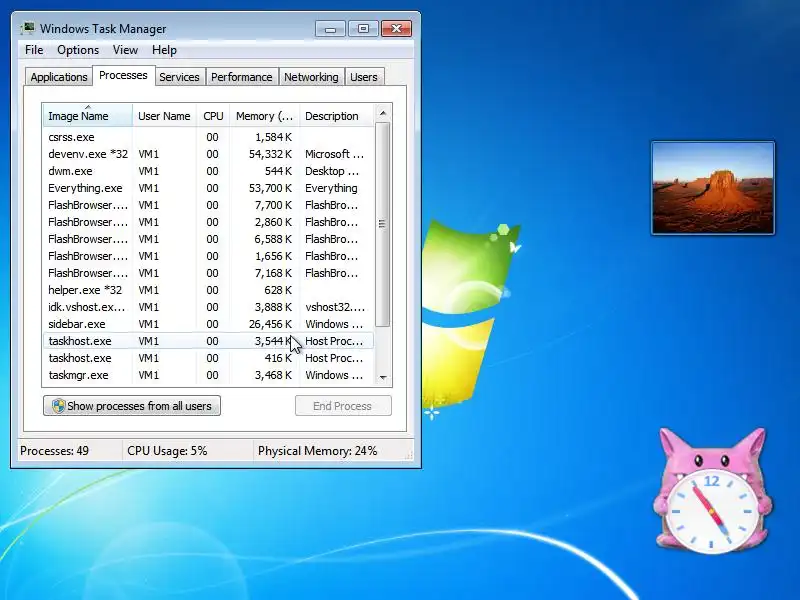Select the taskmgr.exe process
The image size is (800, 600).
click(209, 375)
